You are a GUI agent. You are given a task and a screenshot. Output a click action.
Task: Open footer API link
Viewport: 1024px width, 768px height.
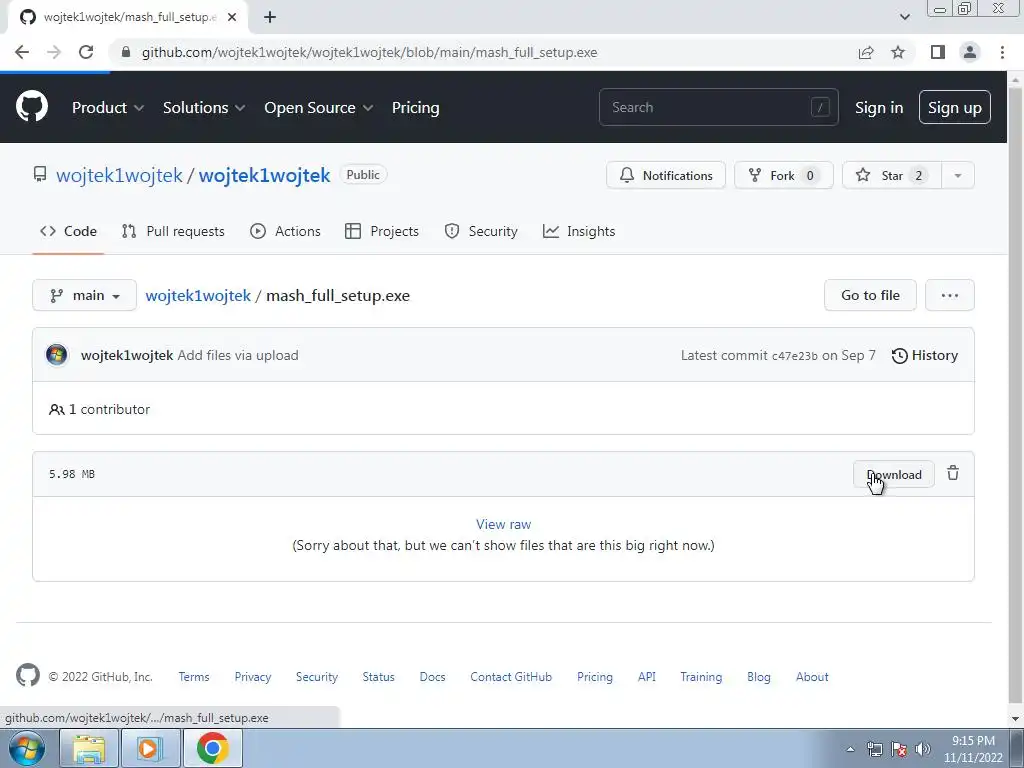point(647,677)
